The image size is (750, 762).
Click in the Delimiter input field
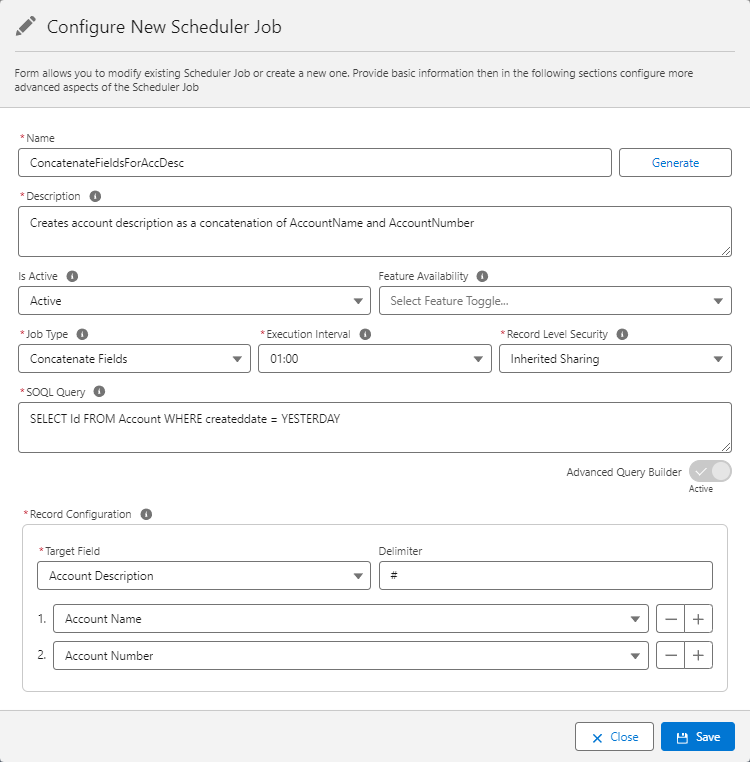546,576
